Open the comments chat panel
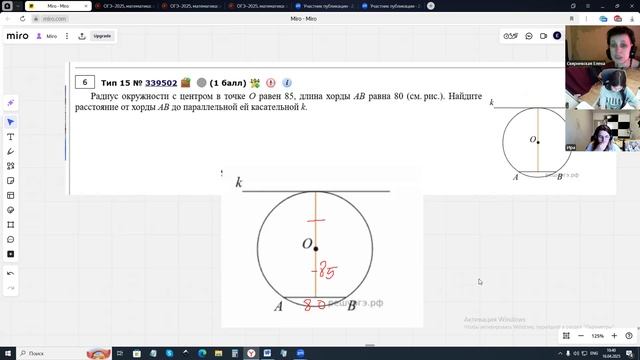The image size is (640, 360). tap(529, 36)
